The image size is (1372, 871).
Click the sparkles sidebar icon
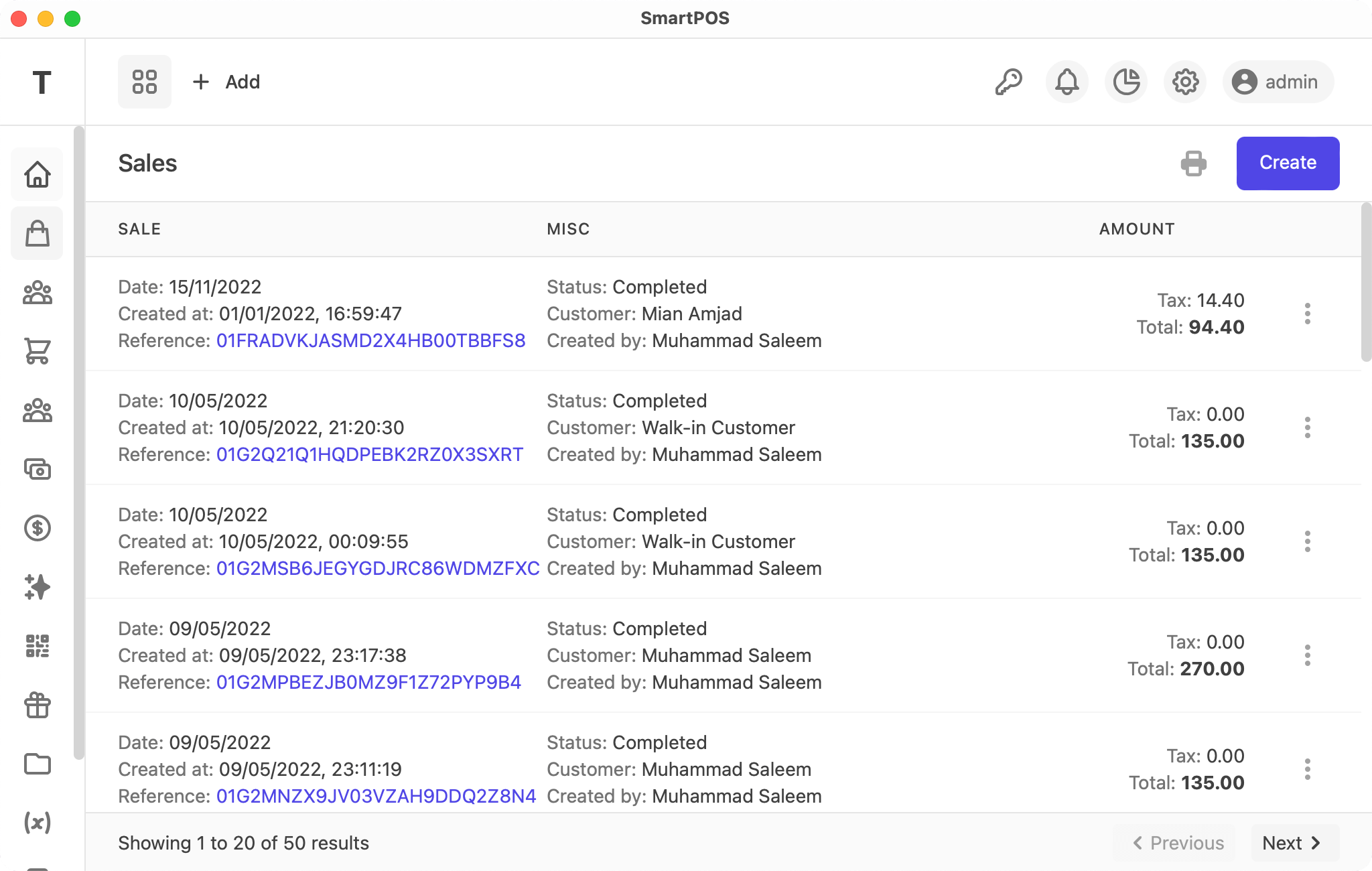point(37,587)
